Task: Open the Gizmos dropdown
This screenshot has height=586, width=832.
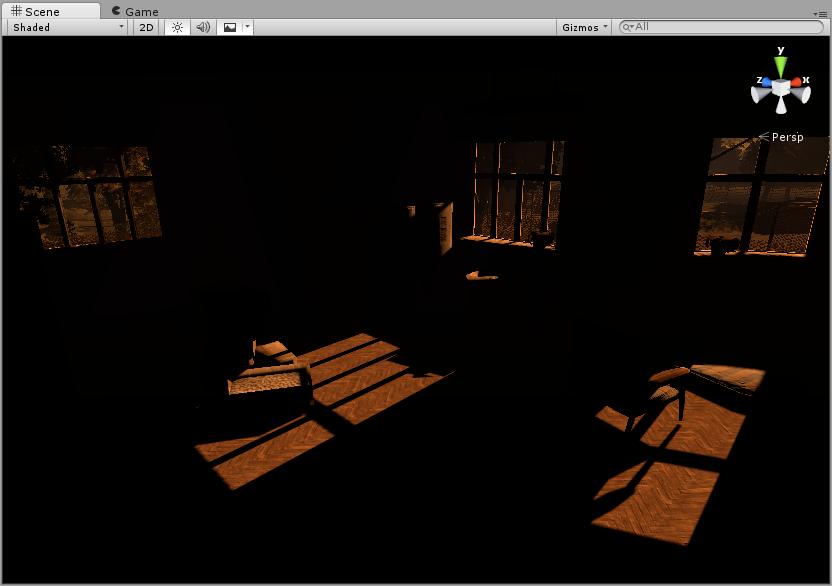Action: pyautogui.click(x=584, y=27)
